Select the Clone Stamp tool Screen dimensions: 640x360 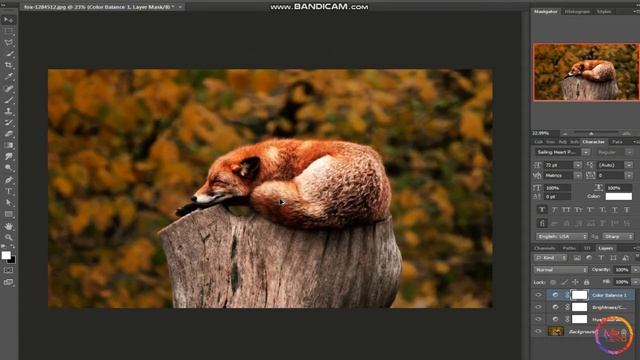pos(8,111)
